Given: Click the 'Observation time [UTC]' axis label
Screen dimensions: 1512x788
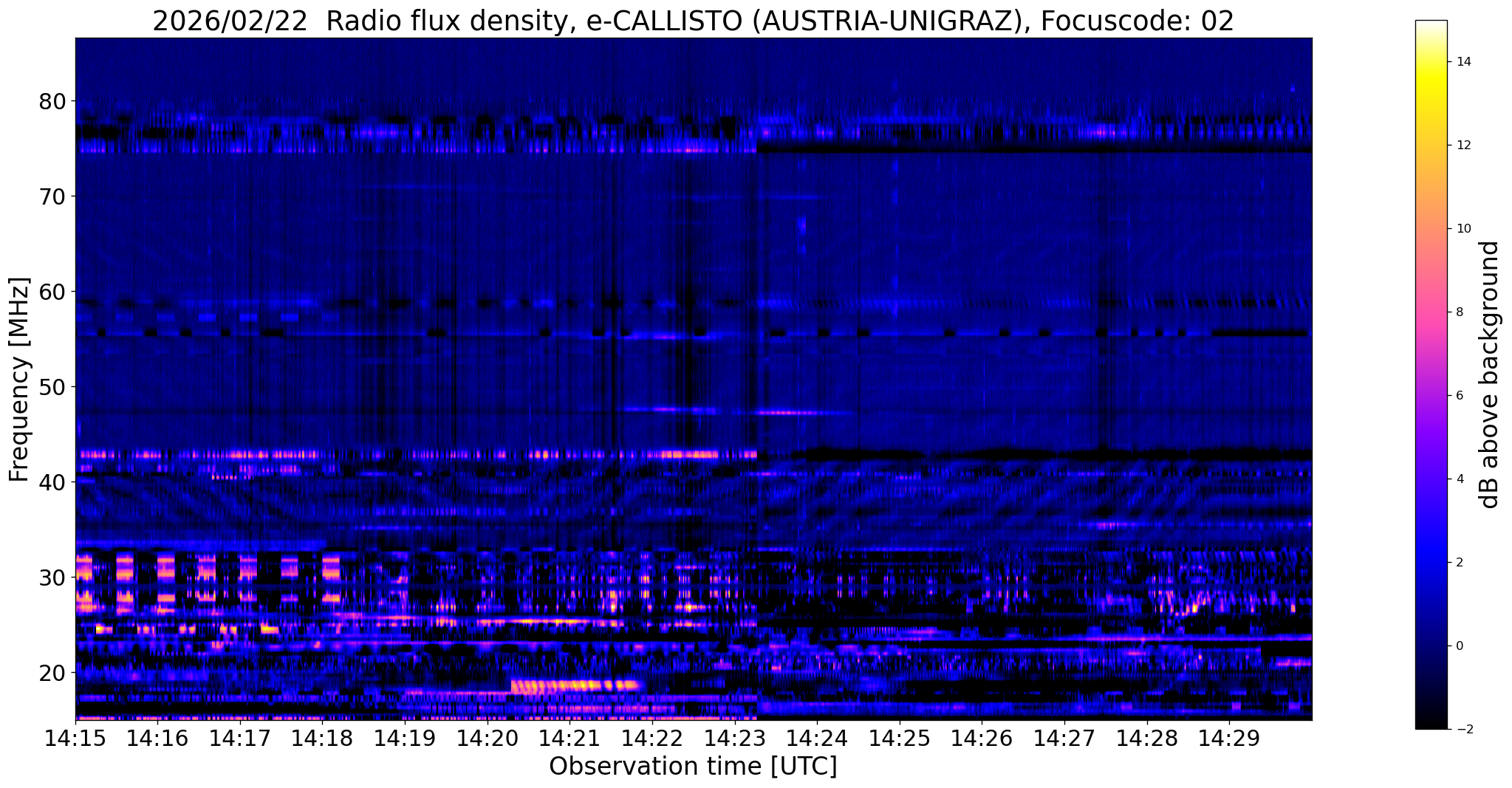Looking at the screenshot, I should [x=693, y=767].
